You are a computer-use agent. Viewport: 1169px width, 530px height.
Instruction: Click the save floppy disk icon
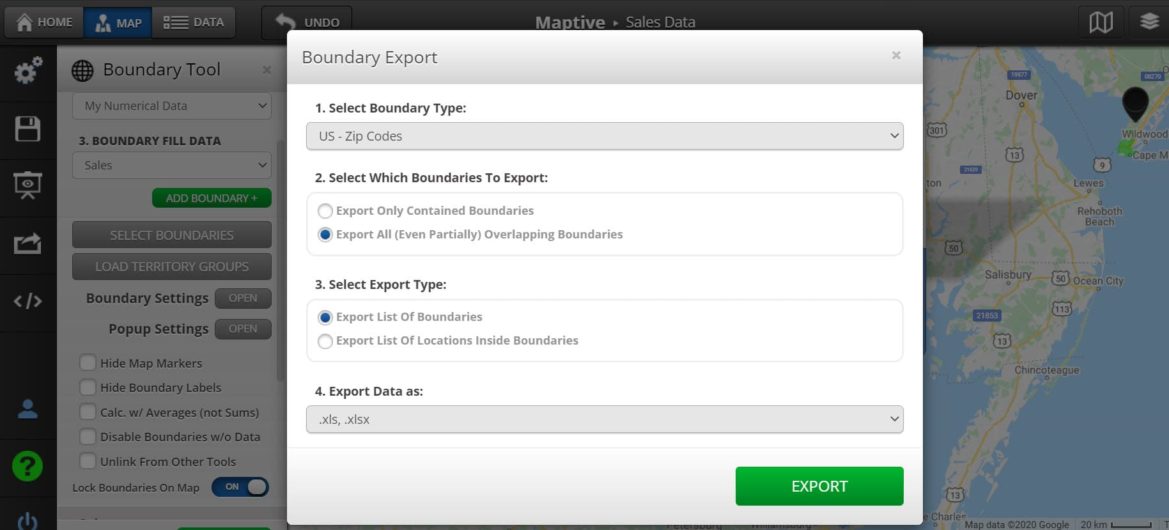[27, 129]
